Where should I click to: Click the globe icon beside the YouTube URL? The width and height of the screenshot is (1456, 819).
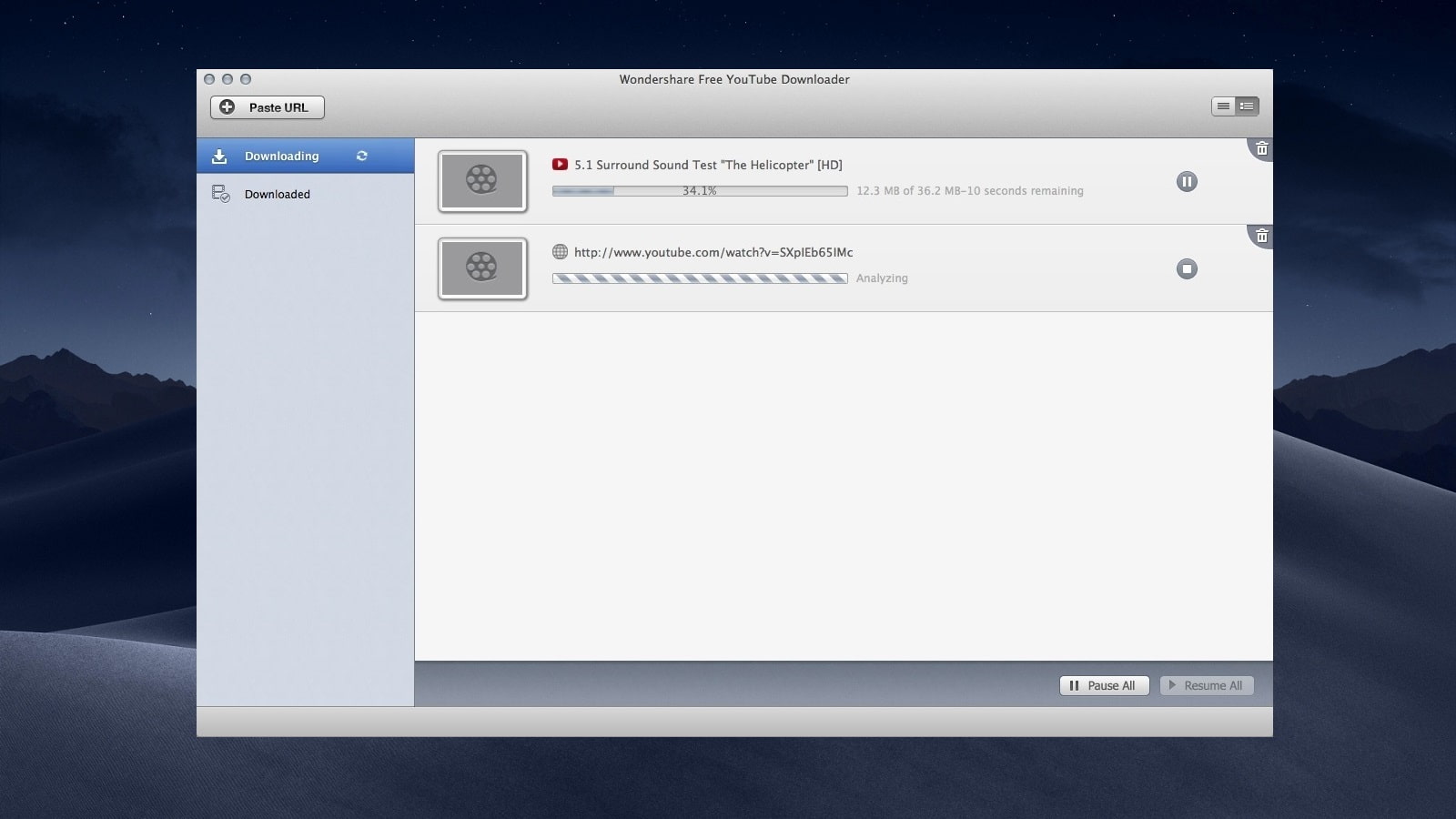560,252
